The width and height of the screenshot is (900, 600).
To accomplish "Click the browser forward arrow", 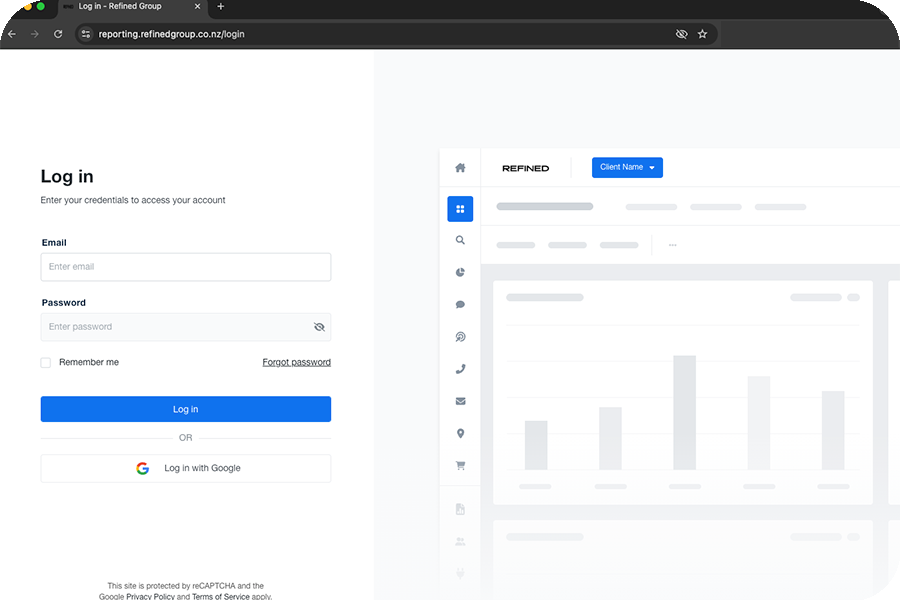I will [x=34, y=34].
